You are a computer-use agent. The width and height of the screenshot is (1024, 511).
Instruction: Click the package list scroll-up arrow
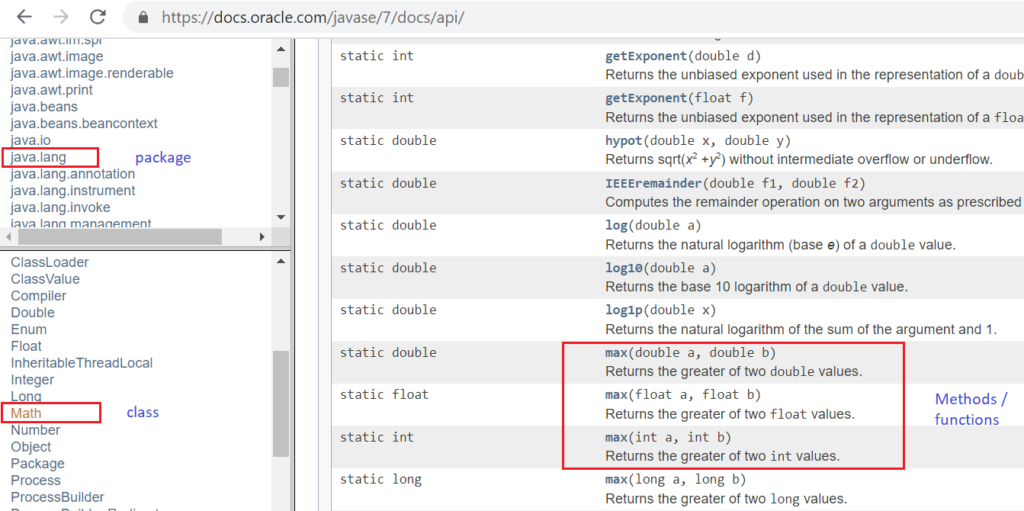pos(281,49)
